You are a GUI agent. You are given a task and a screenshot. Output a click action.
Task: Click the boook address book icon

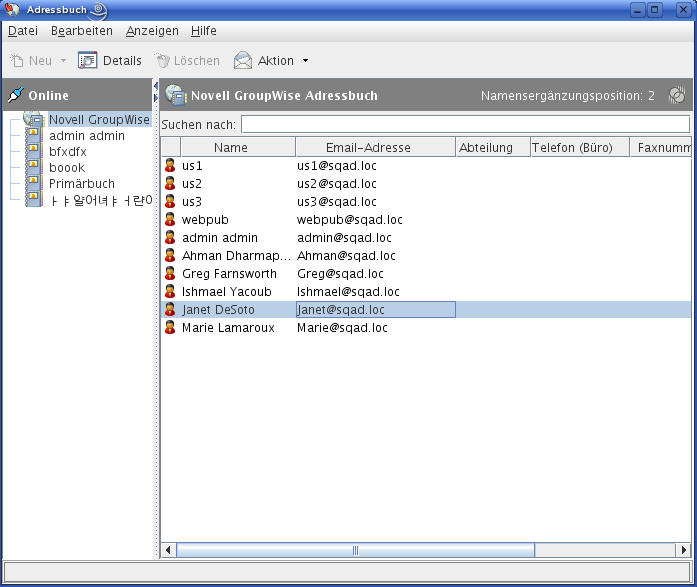34,168
